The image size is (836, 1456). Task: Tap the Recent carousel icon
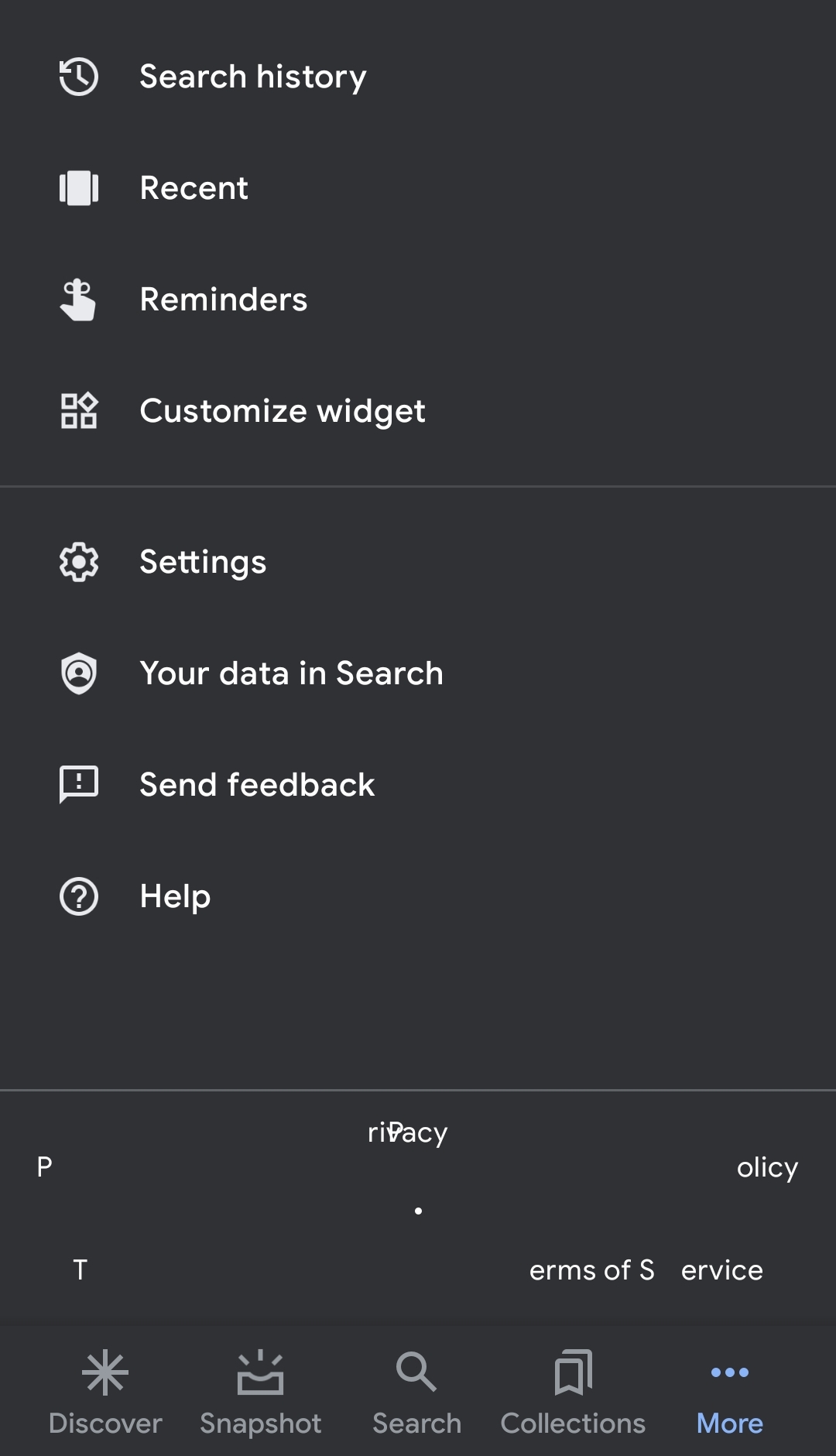(x=79, y=188)
